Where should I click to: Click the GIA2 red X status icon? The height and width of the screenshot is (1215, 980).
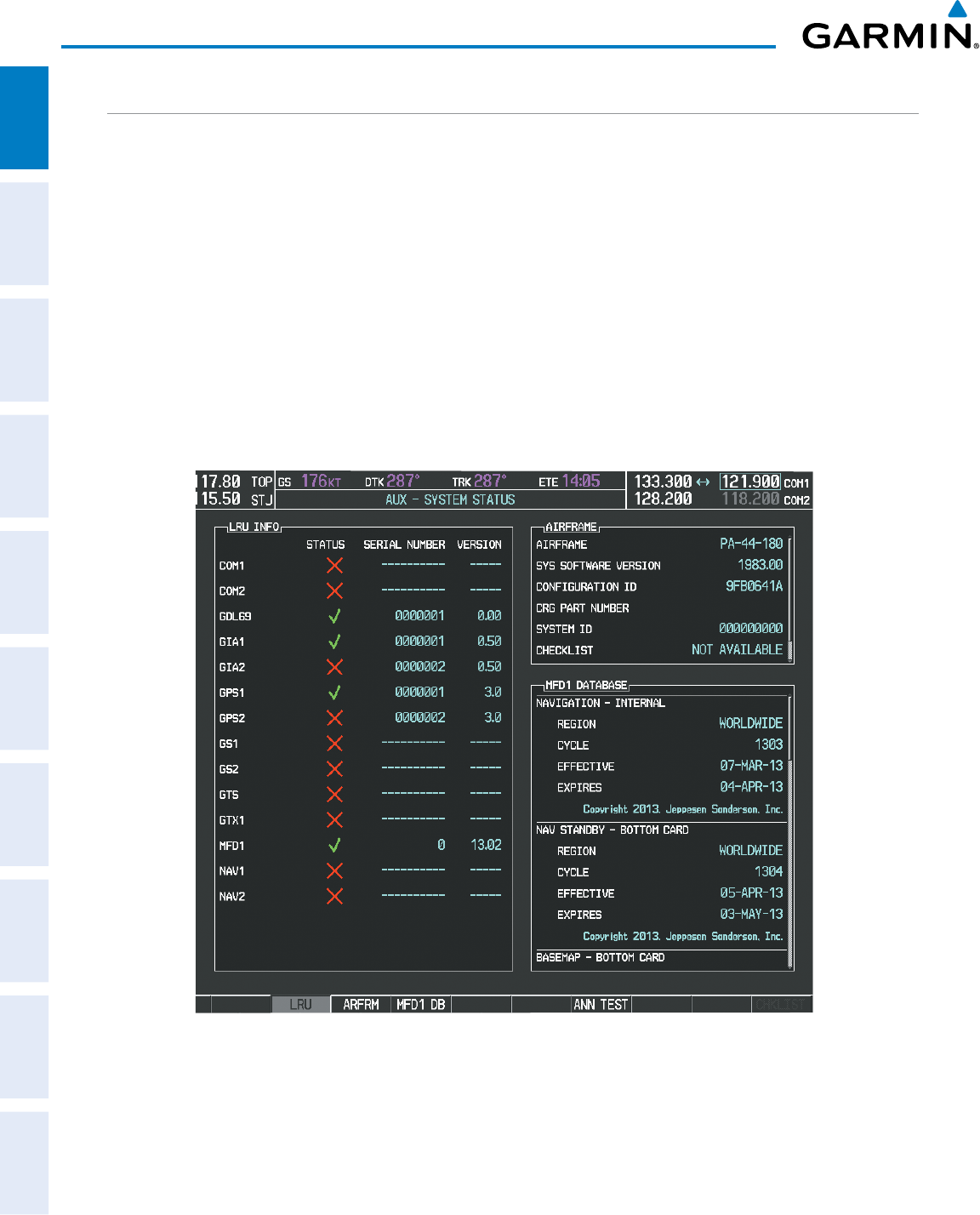click(334, 667)
